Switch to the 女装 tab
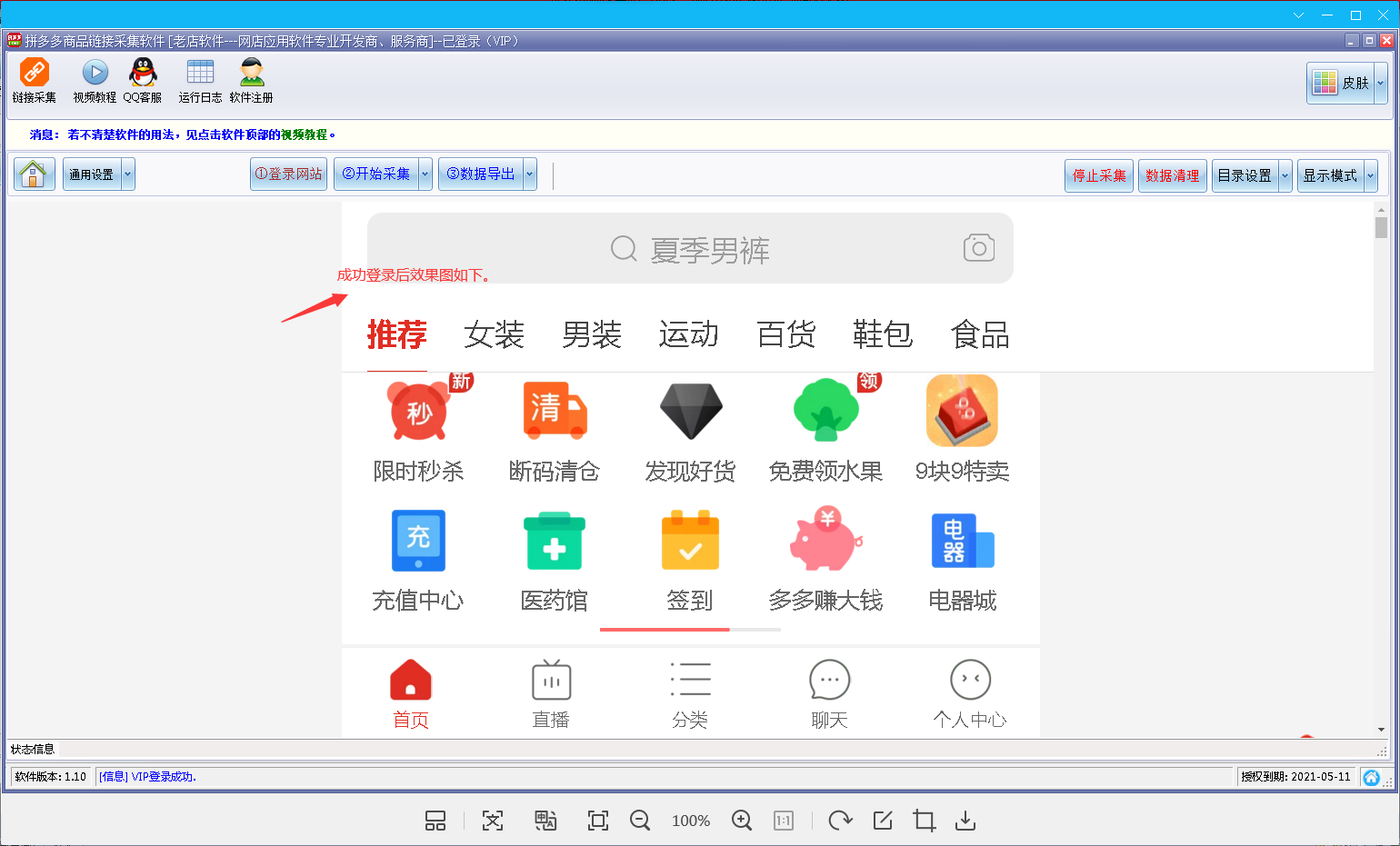1400x846 pixels. click(494, 334)
